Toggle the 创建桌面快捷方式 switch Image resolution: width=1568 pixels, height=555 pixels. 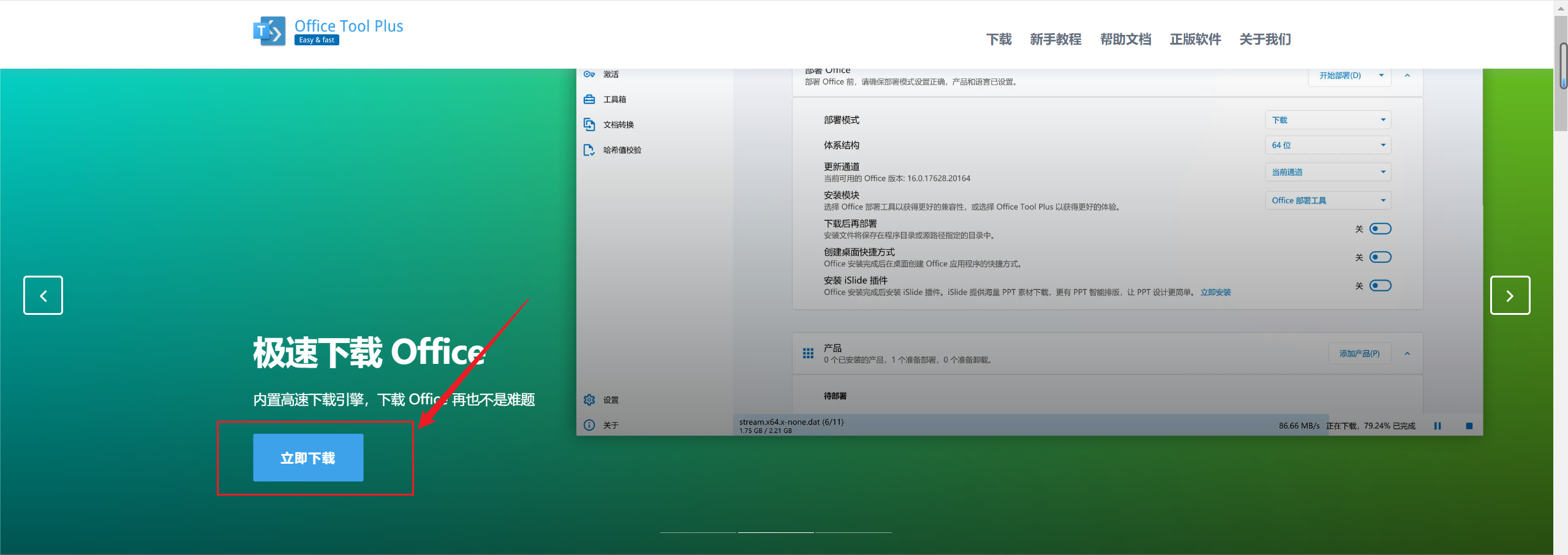click(1381, 257)
